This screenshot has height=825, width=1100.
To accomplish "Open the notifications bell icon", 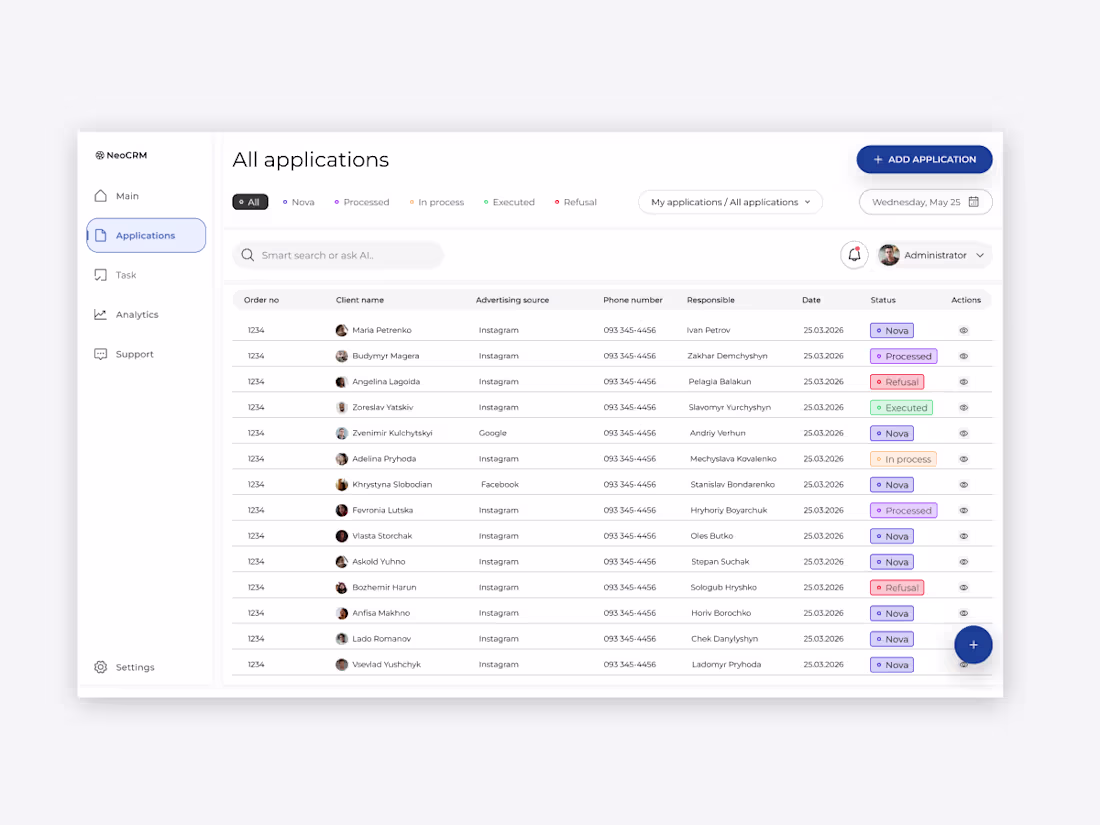I will (854, 255).
